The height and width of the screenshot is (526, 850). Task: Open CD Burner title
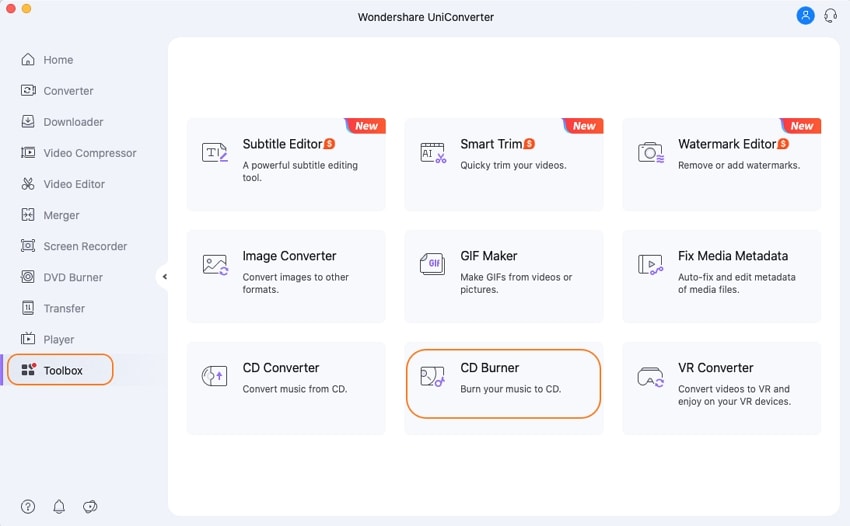490,368
